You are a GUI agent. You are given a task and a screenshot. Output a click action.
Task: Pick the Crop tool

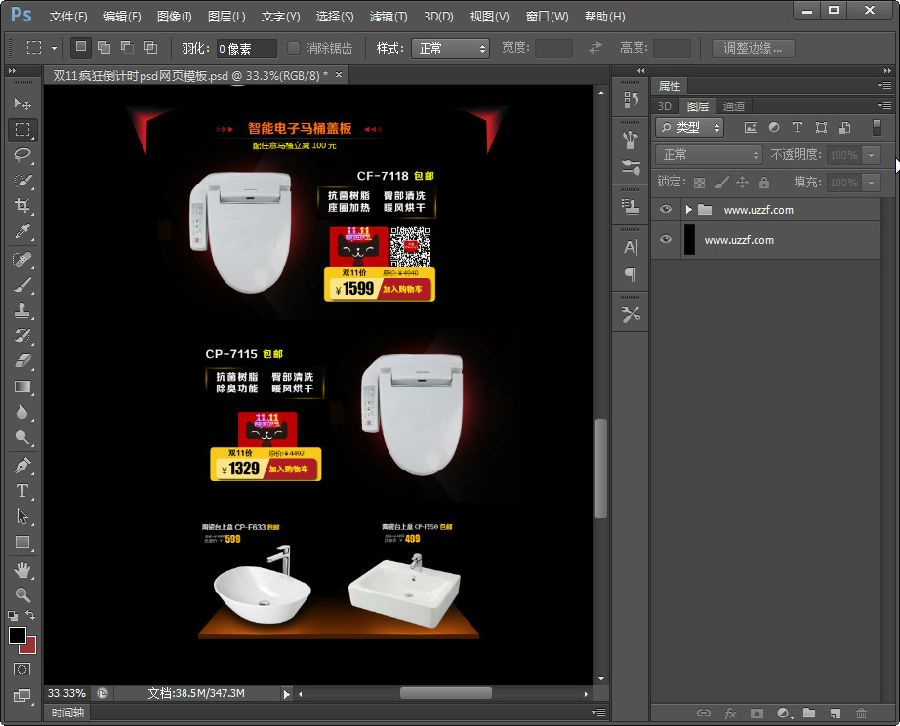[22, 206]
